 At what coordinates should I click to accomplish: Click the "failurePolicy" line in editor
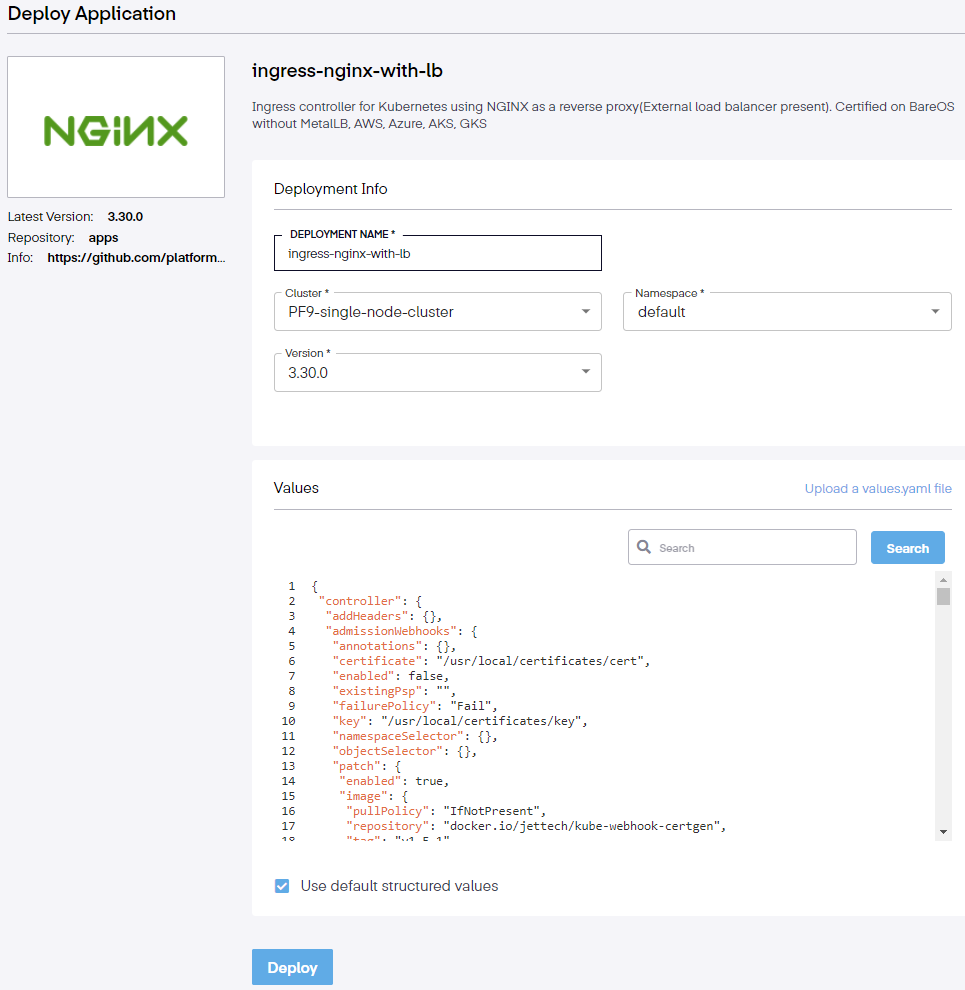[415, 706]
